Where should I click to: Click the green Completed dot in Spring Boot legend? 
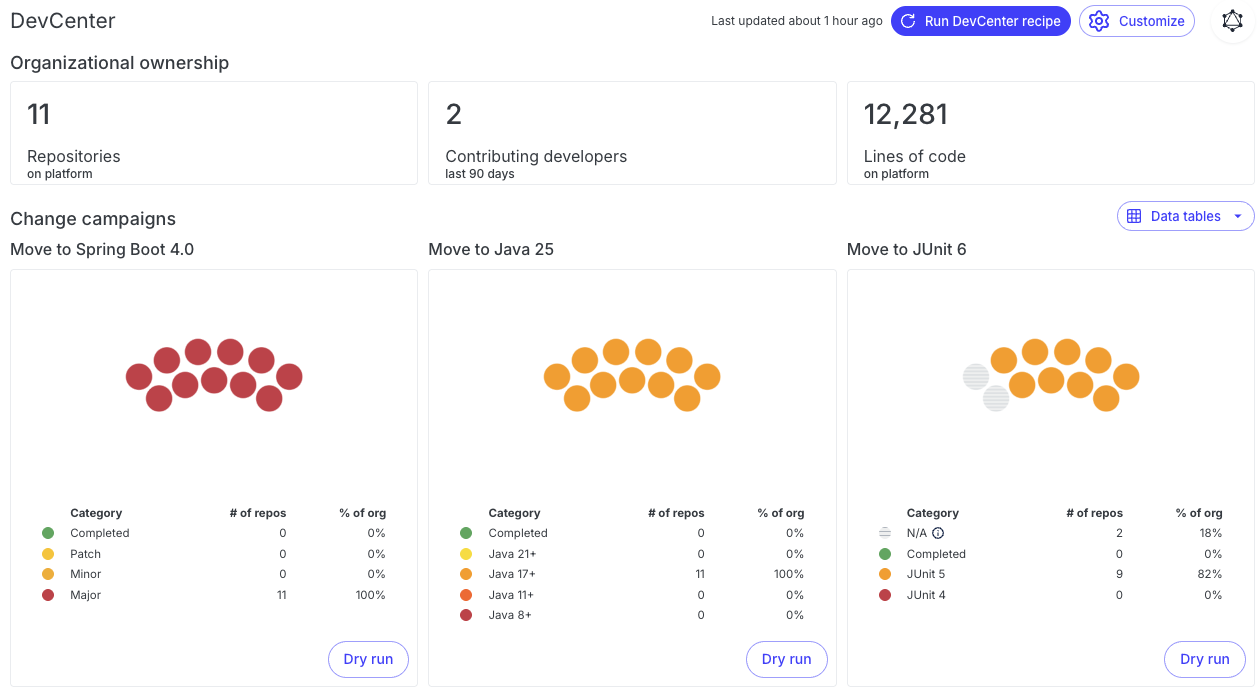click(x=48, y=533)
